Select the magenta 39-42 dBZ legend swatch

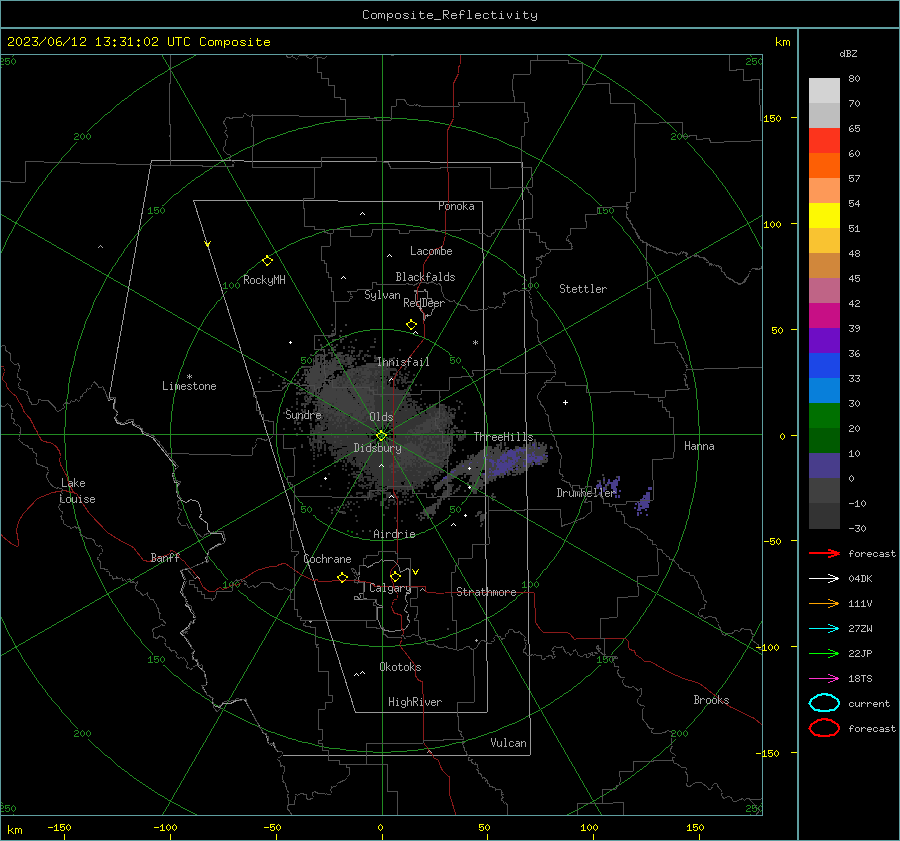point(824,316)
